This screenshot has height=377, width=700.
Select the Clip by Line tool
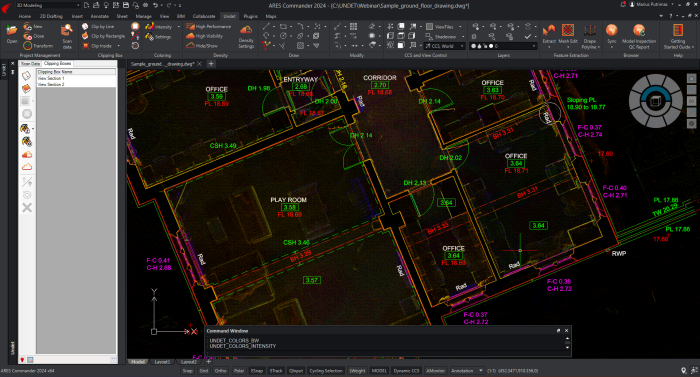pos(98,26)
